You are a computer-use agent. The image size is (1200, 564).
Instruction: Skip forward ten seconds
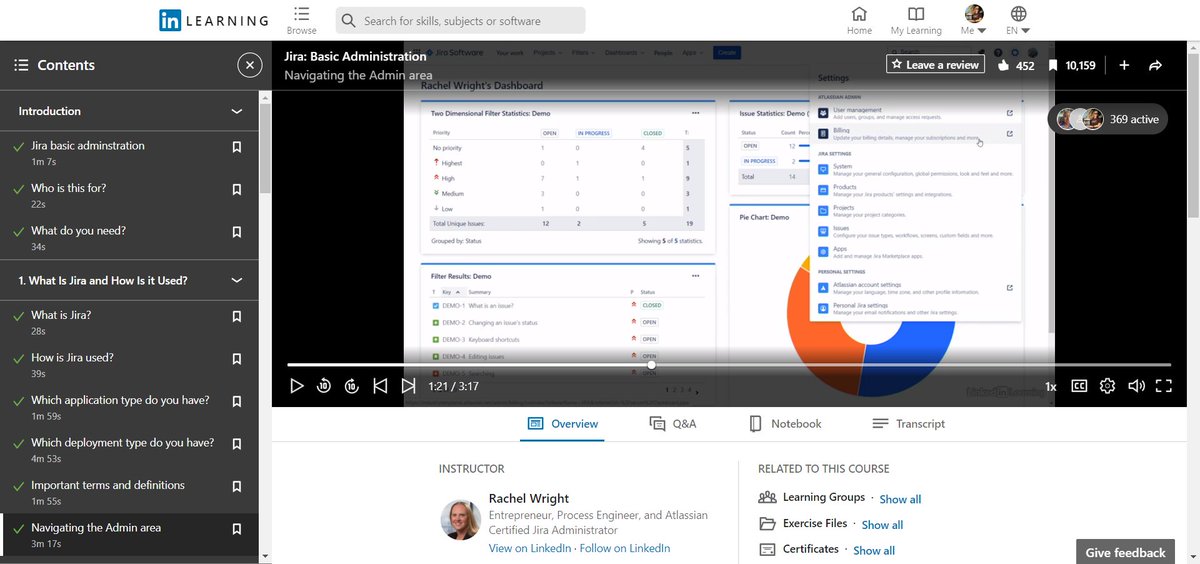coord(352,386)
